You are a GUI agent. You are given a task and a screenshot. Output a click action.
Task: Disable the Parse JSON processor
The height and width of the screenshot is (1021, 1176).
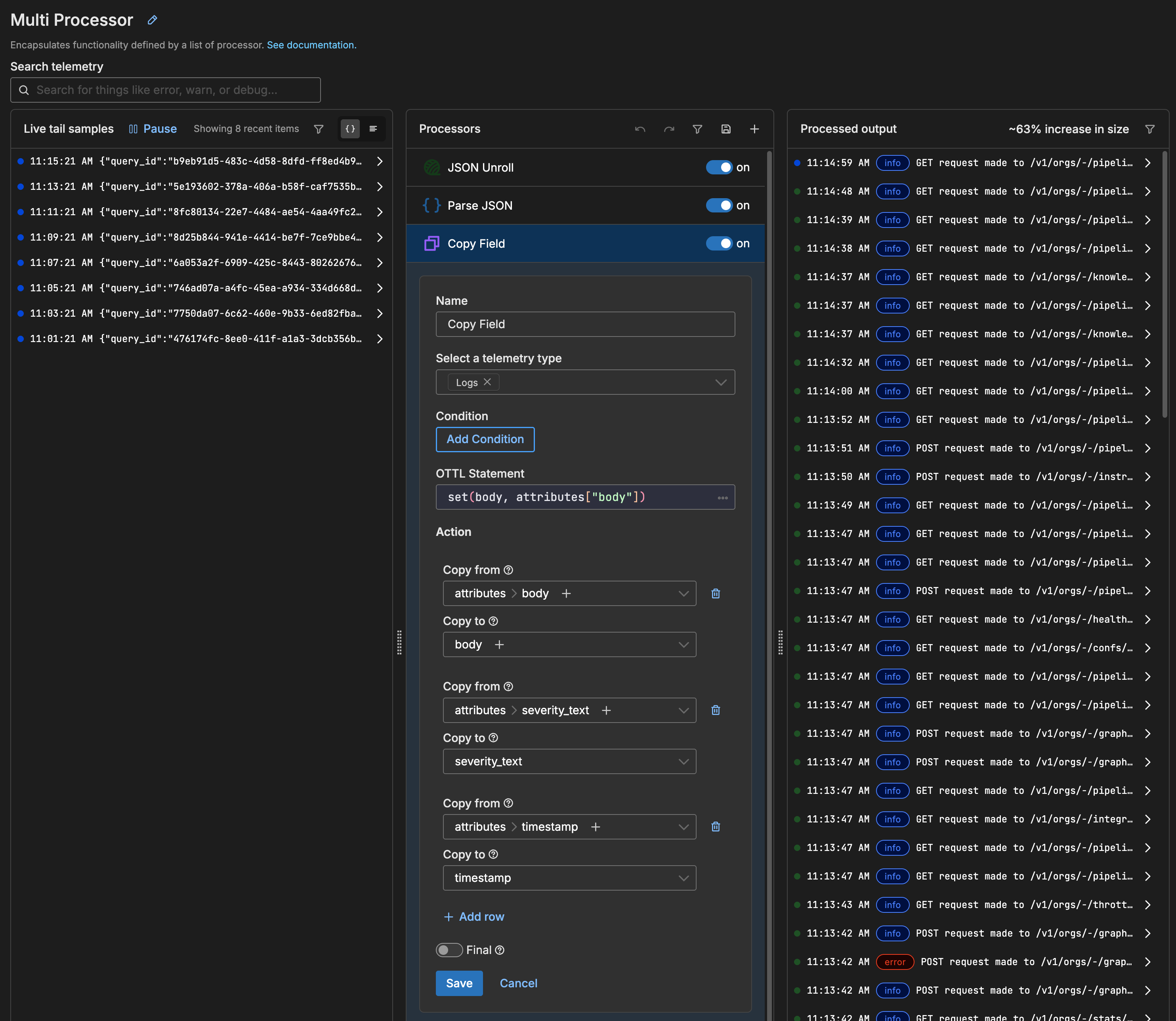(719, 205)
